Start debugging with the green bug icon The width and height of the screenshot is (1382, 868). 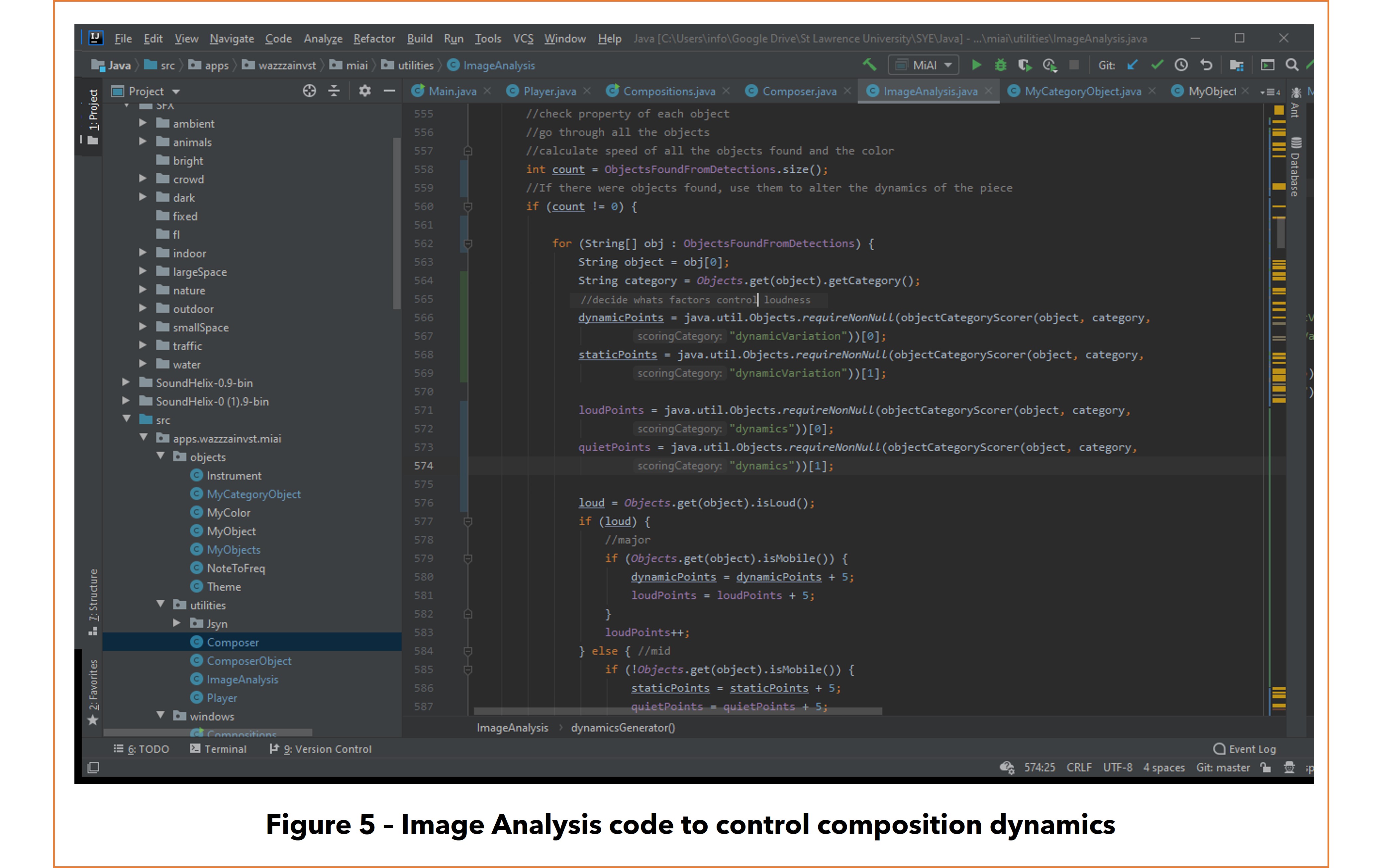pyautogui.click(x=1000, y=65)
